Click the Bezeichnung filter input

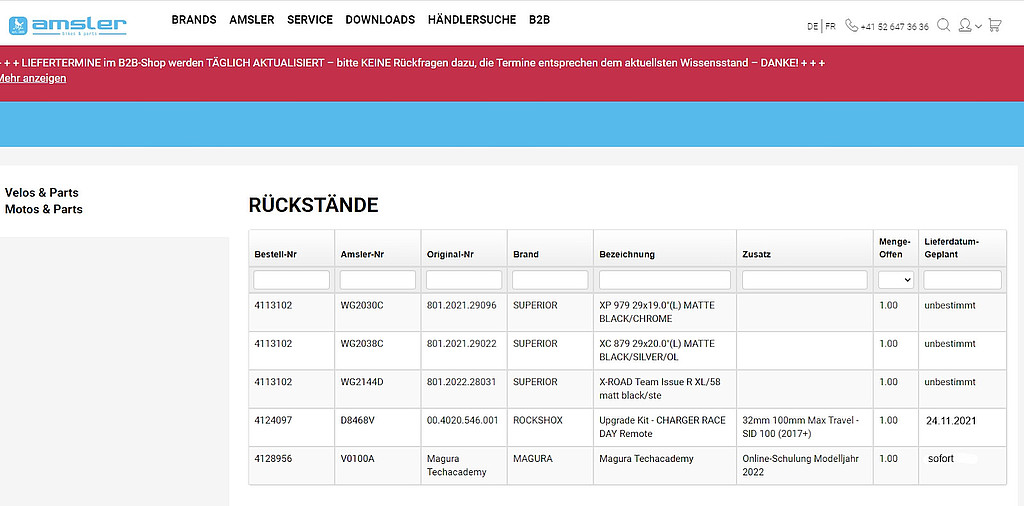pyautogui.click(x=664, y=280)
